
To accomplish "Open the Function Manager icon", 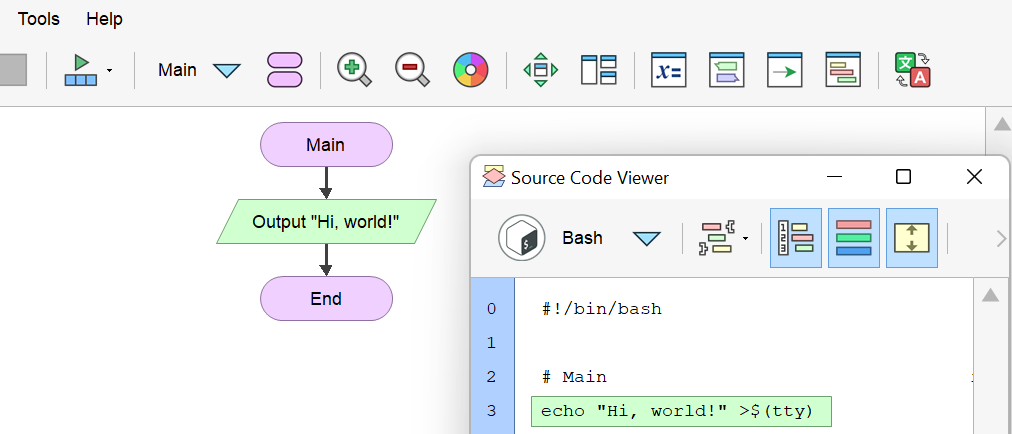I will tap(285, 70).
